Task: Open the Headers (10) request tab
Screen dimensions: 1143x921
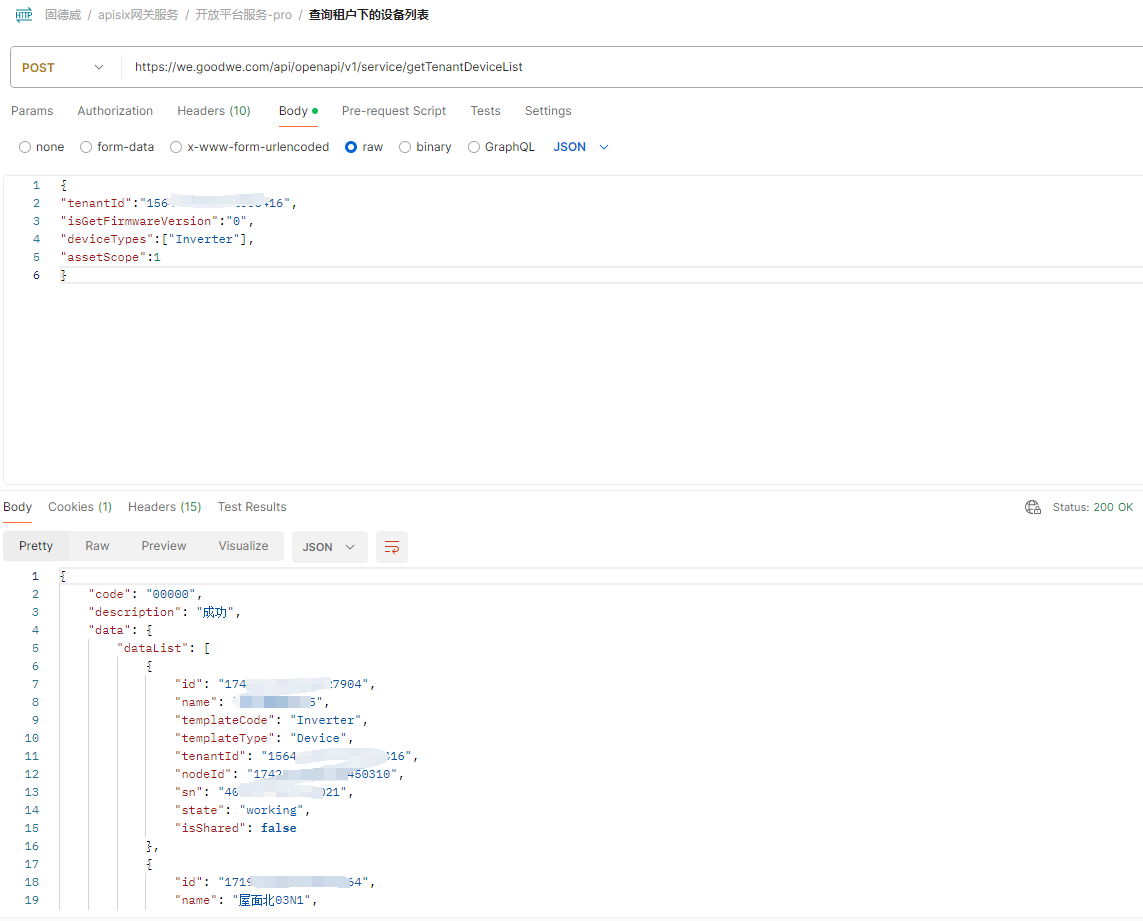Action: point(214,111)
